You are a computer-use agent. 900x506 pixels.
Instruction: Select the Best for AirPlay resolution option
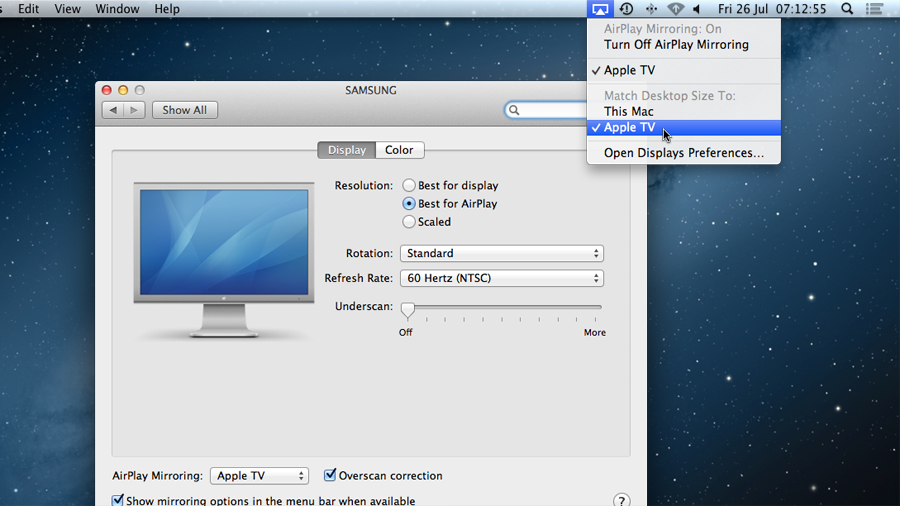tap(409, 204)
